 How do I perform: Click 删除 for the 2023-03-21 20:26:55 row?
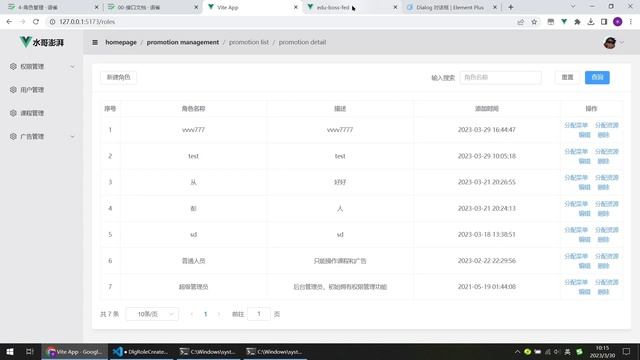pyautogui.click(x=603, y=187)
